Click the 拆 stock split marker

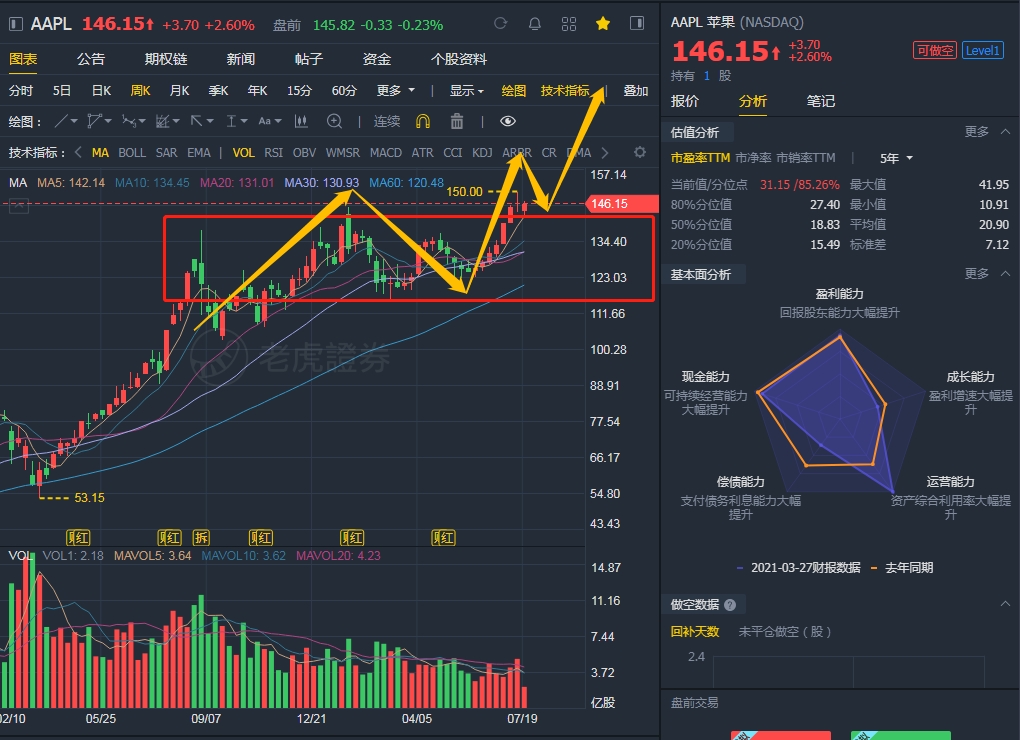click(202, 538)
